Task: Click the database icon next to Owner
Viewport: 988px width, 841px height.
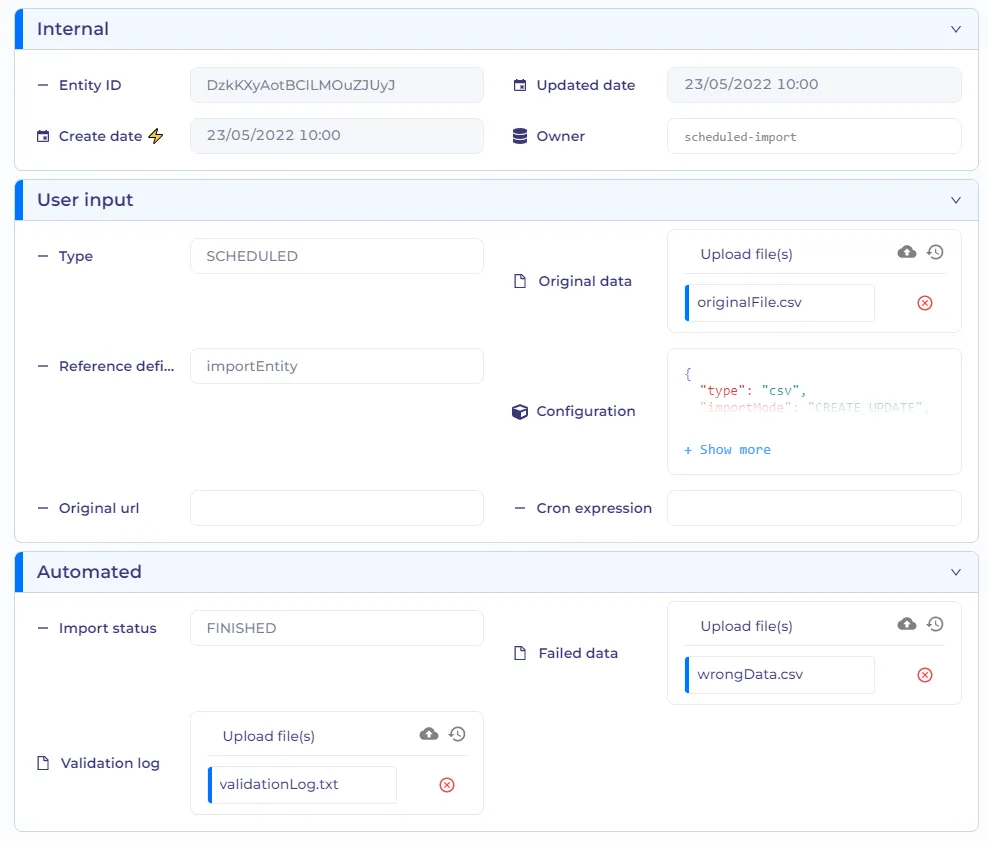Action: [x=520, y=136]
